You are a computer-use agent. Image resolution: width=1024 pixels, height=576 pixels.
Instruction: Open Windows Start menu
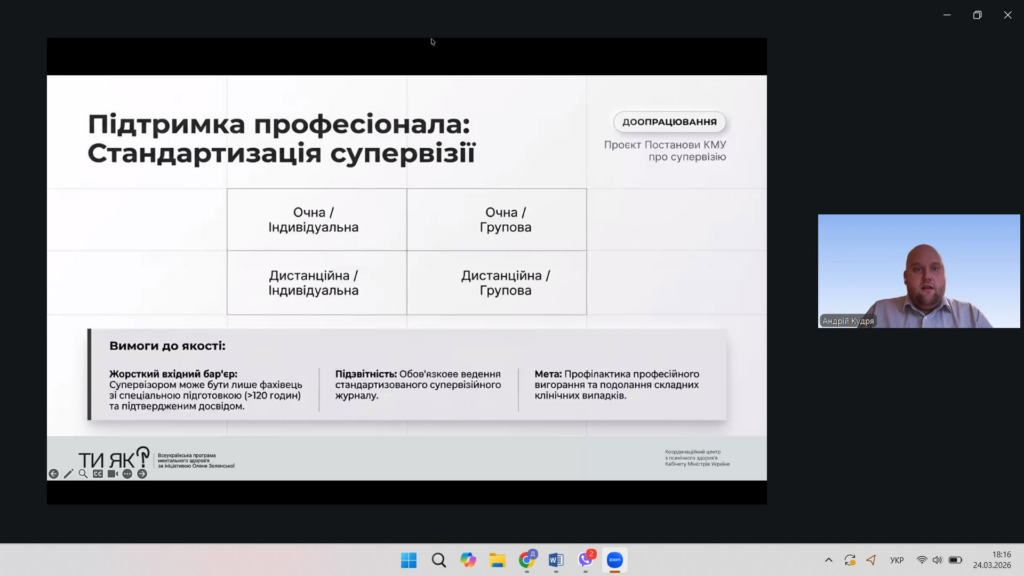pyautogui.click(x=409, y=560)
